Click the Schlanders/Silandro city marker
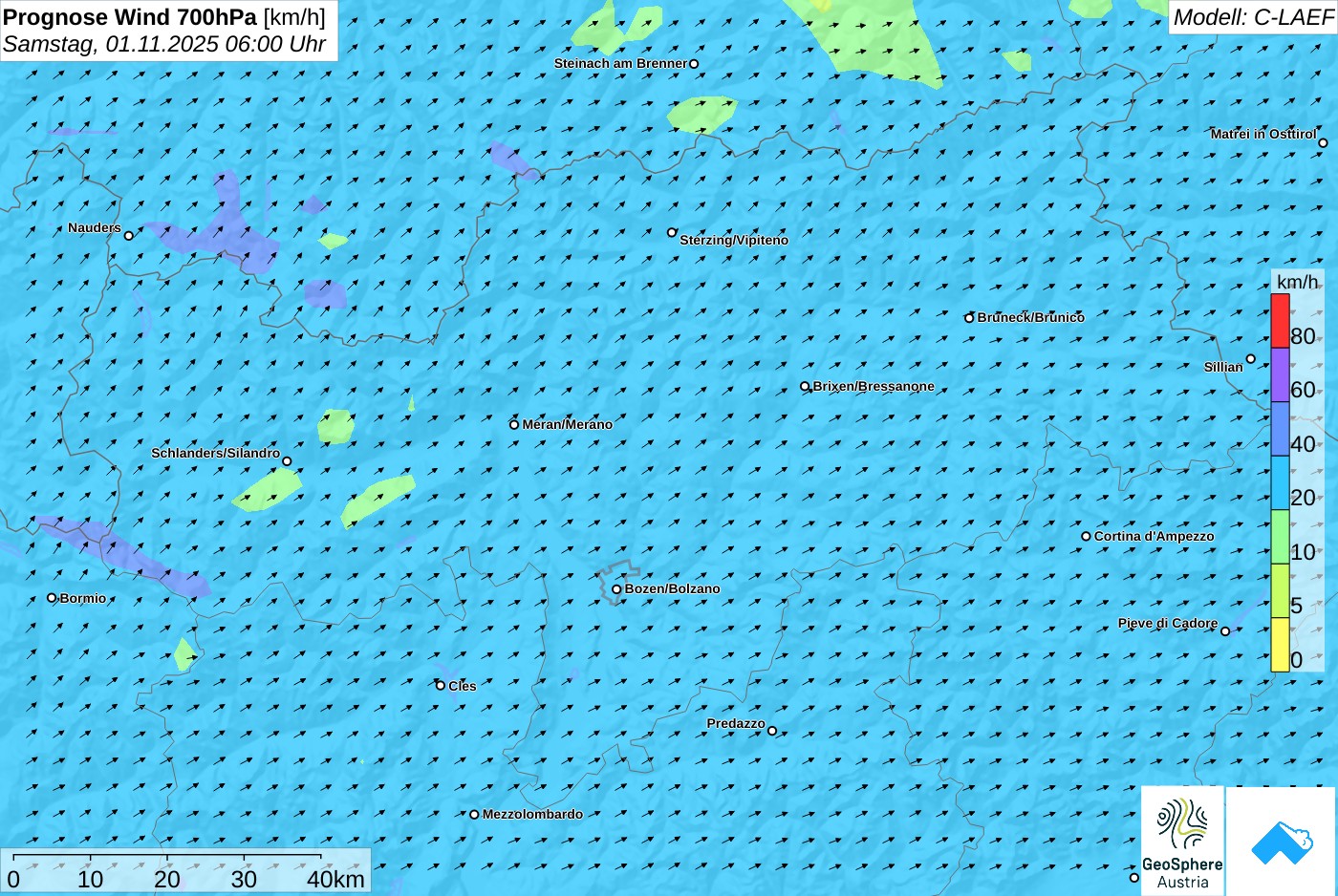The image size is (1338, 896). (x=287, y=461)
